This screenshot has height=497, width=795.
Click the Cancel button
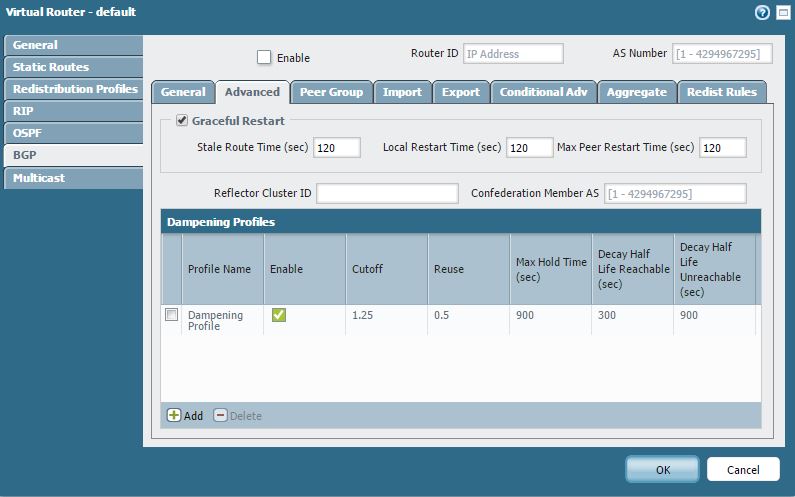[743, 470]
